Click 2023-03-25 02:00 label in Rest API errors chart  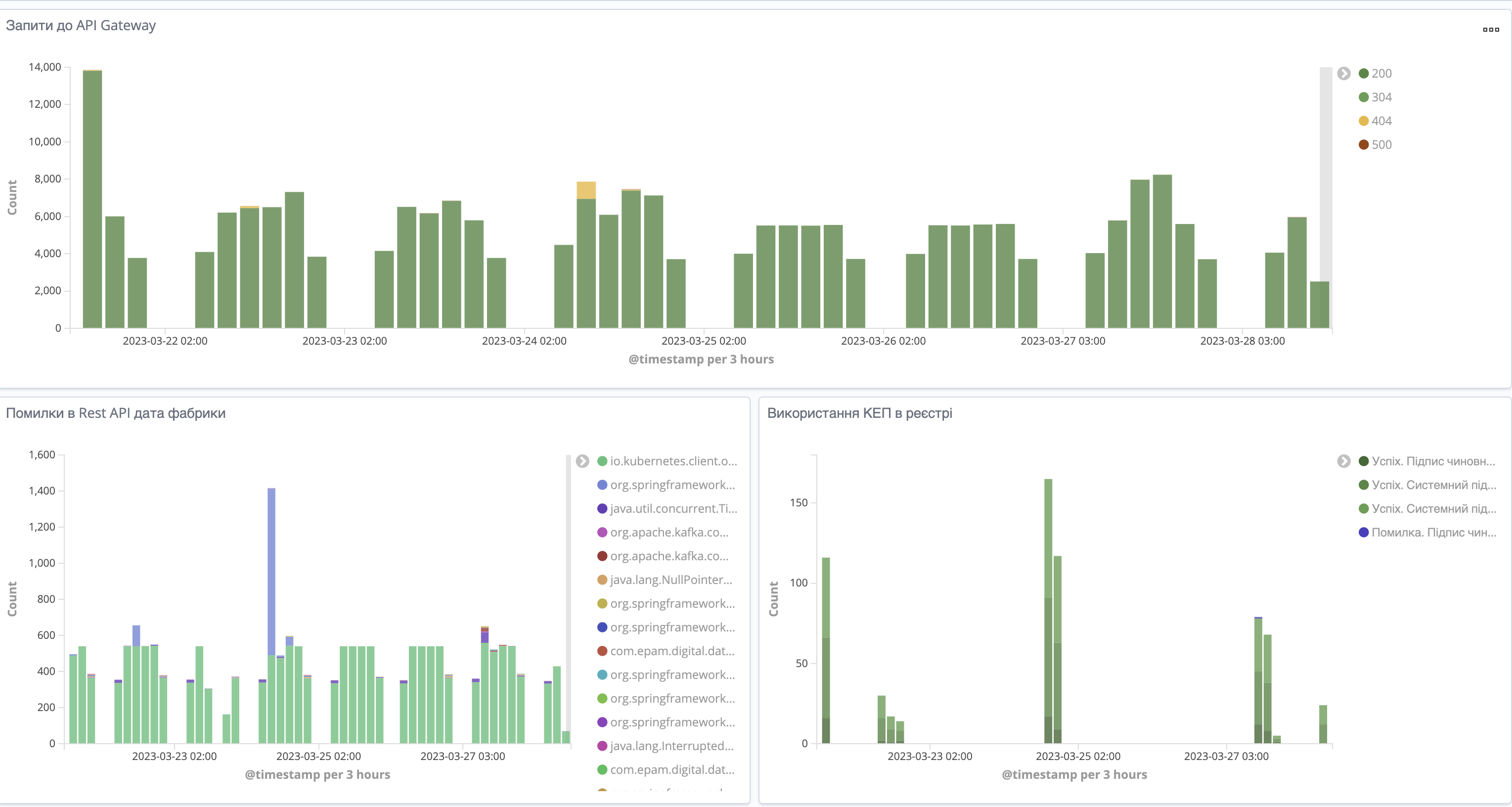point(319,757)
